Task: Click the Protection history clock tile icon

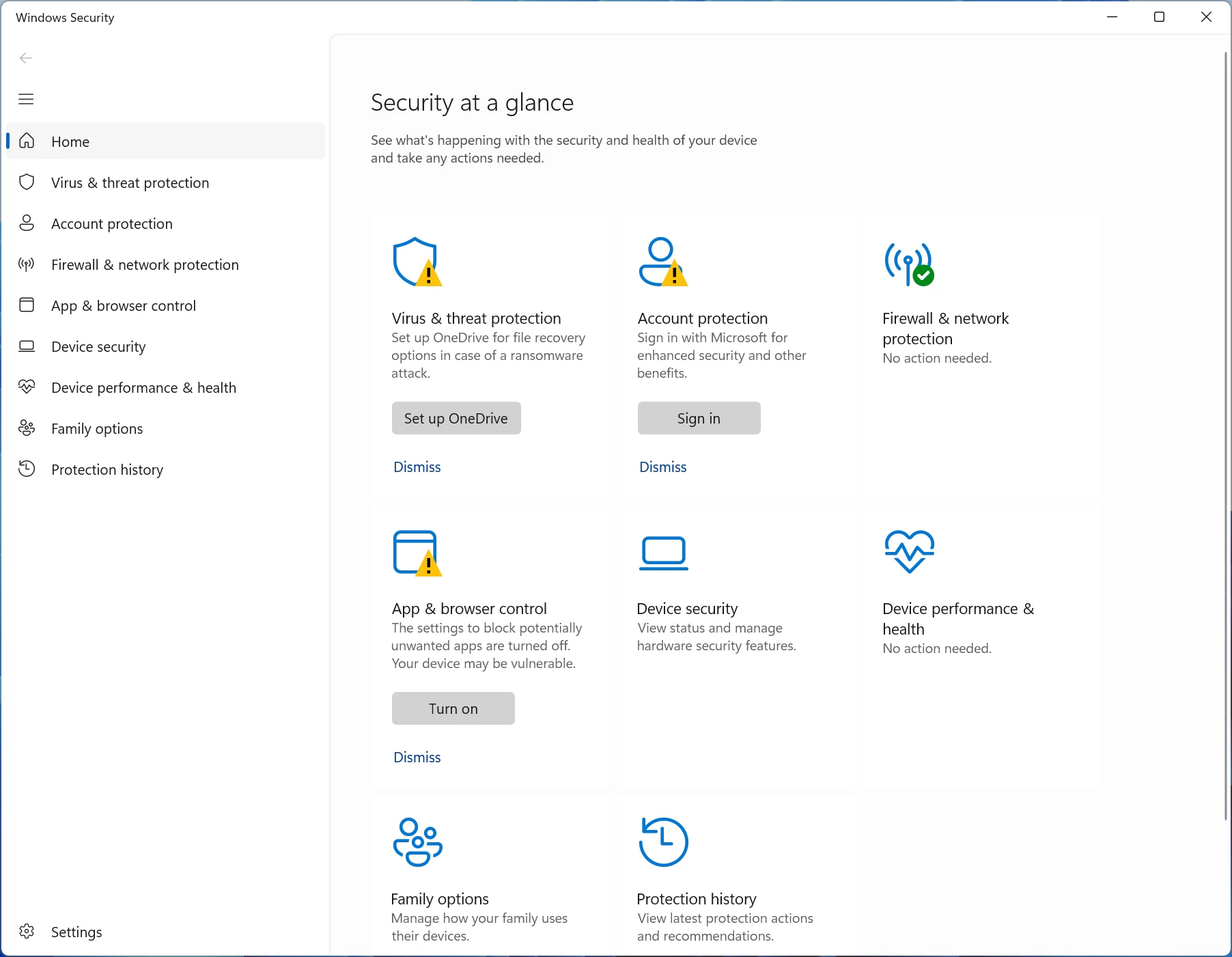Action: (663, 842)
